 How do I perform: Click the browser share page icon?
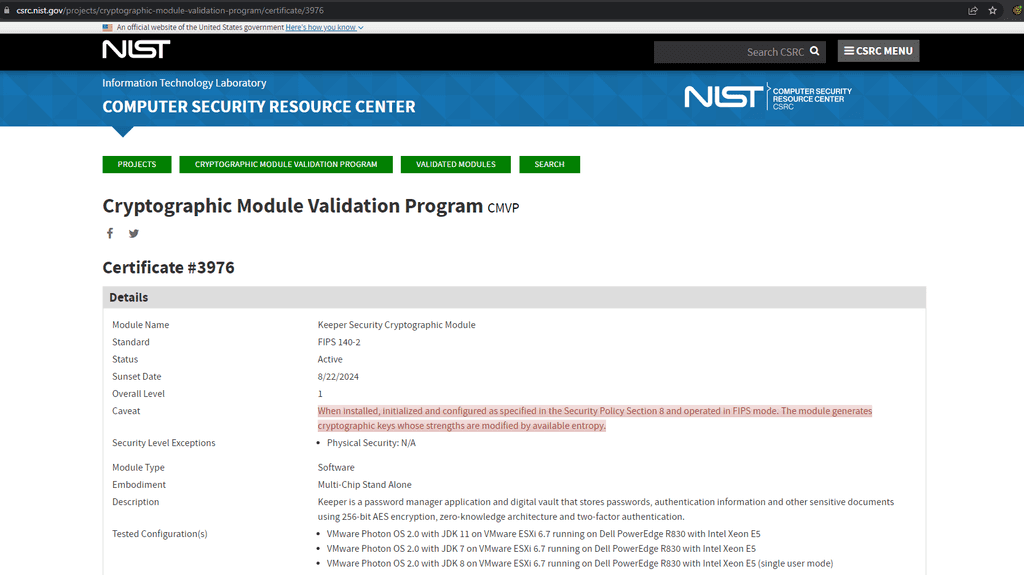point(972,10)
